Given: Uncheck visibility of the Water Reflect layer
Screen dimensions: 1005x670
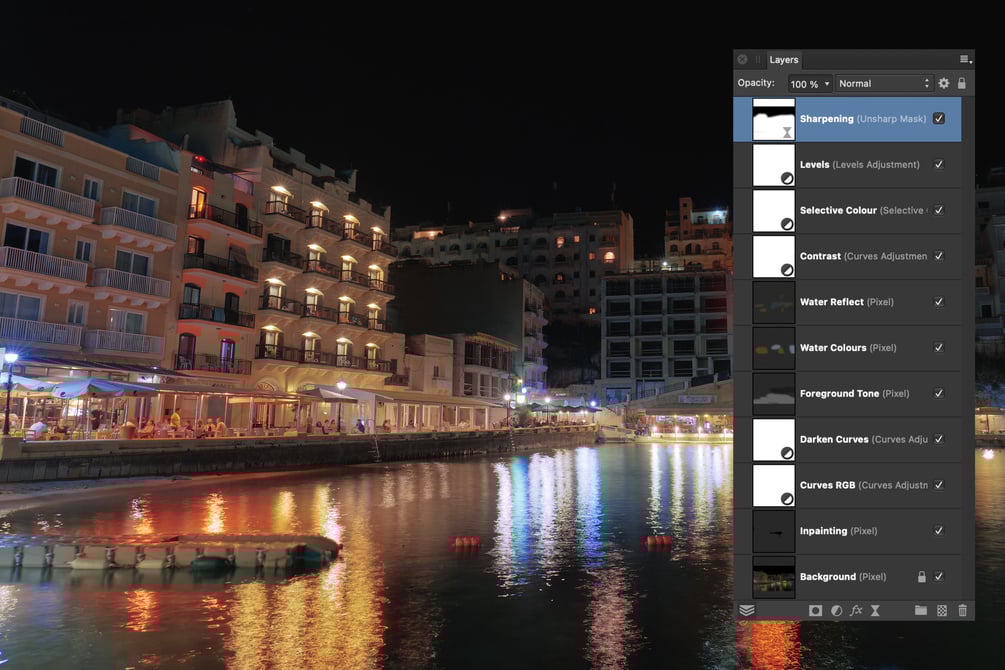Looking at the screenshot, I should tap(939, 302).
